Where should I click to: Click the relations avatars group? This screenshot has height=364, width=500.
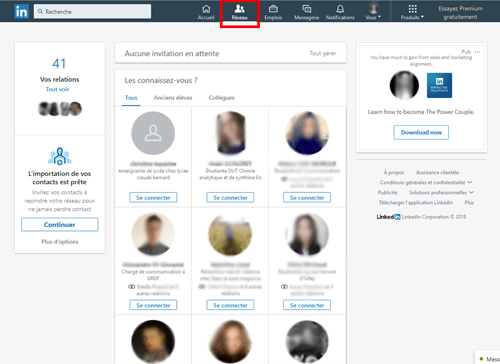[60, 109]
